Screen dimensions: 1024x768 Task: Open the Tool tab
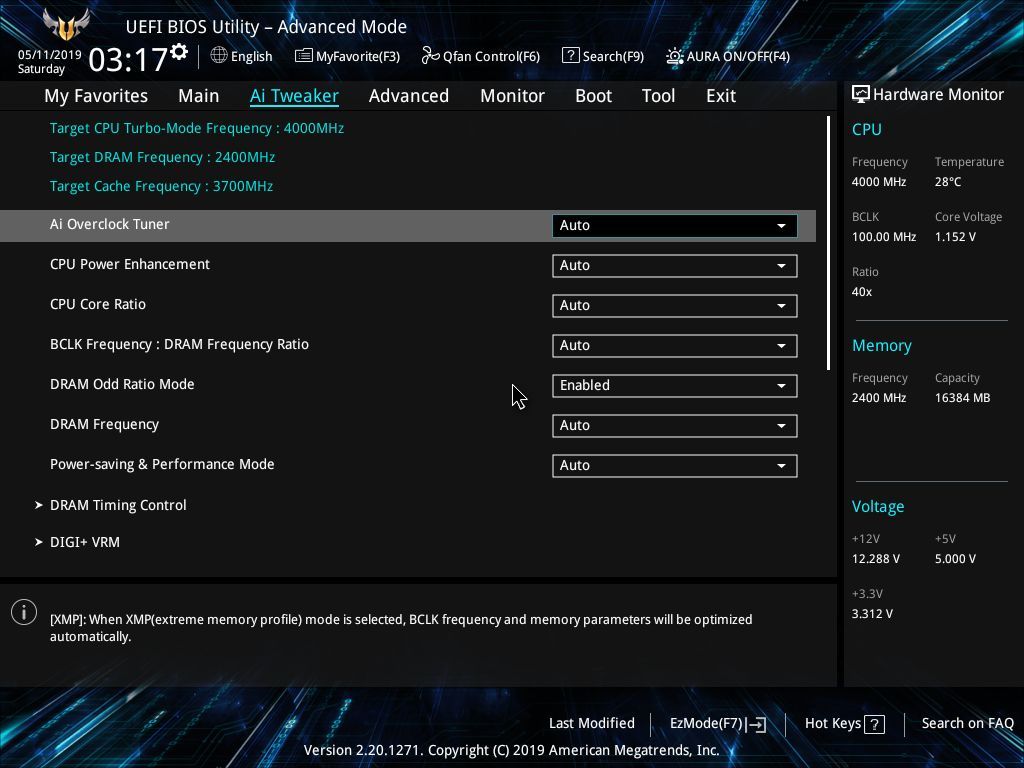658,96
